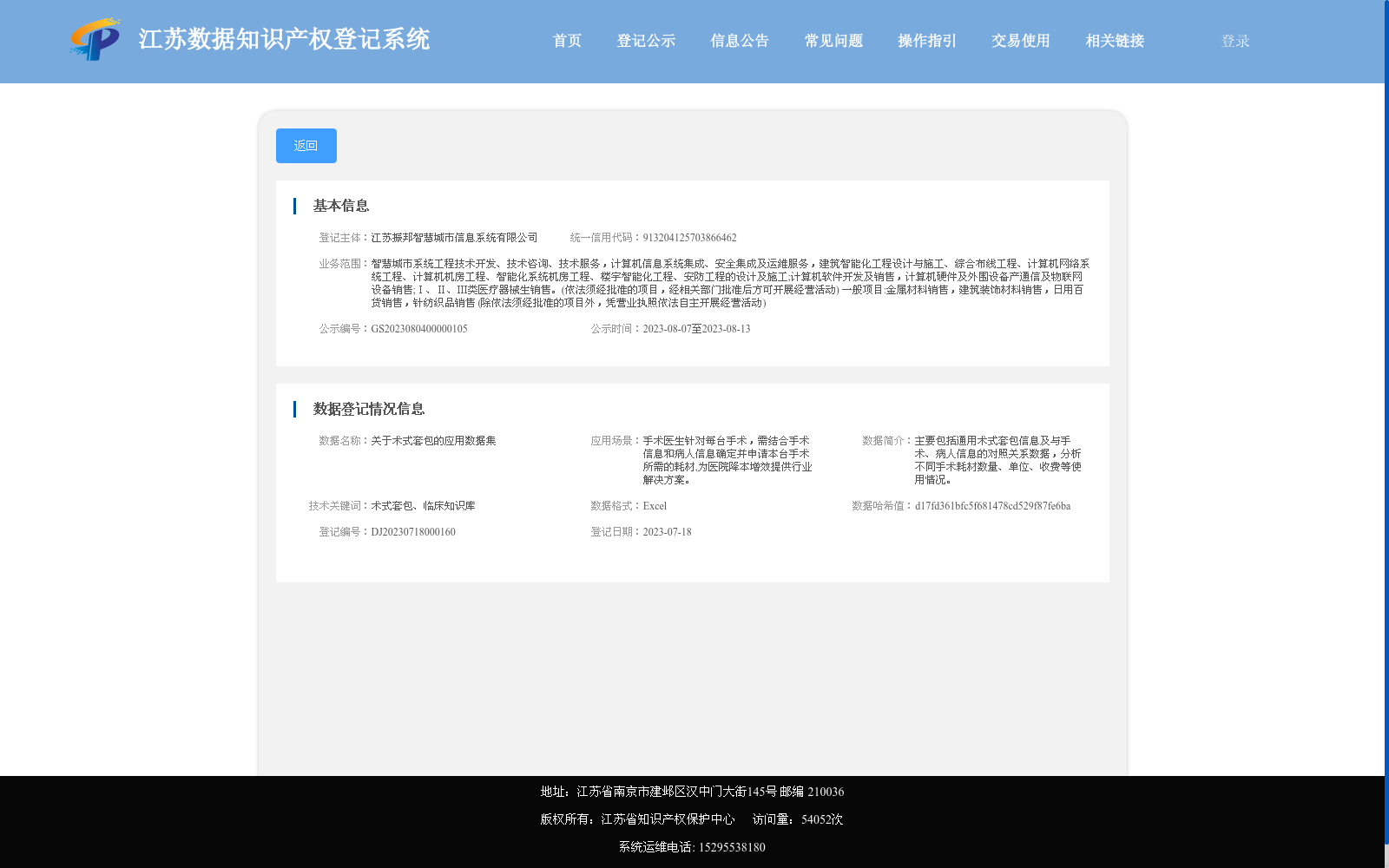Click the footer address line
The image size is (1389, 868).
point(692,792)
